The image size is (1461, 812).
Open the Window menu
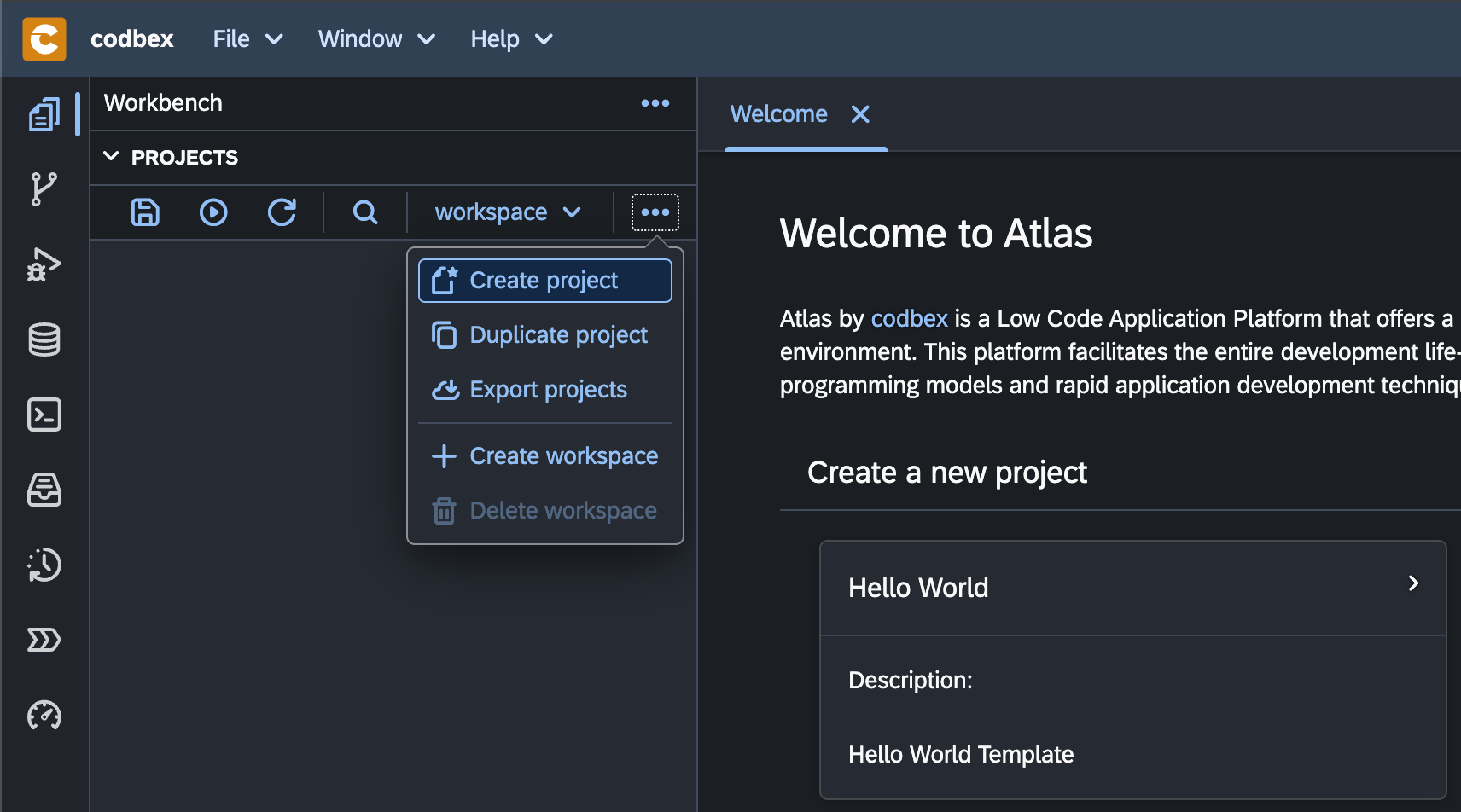[x=376, y=39]
